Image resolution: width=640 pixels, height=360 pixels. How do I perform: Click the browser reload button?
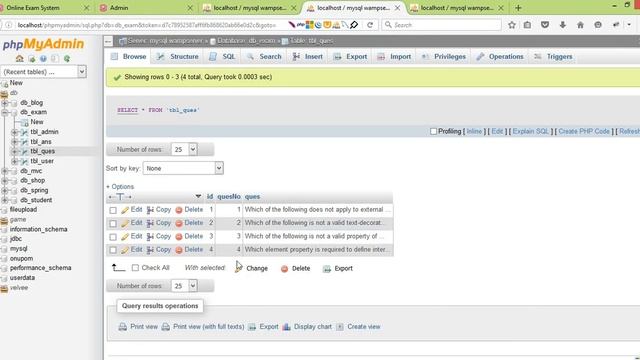pyautogui.click(x=370, y=25)
